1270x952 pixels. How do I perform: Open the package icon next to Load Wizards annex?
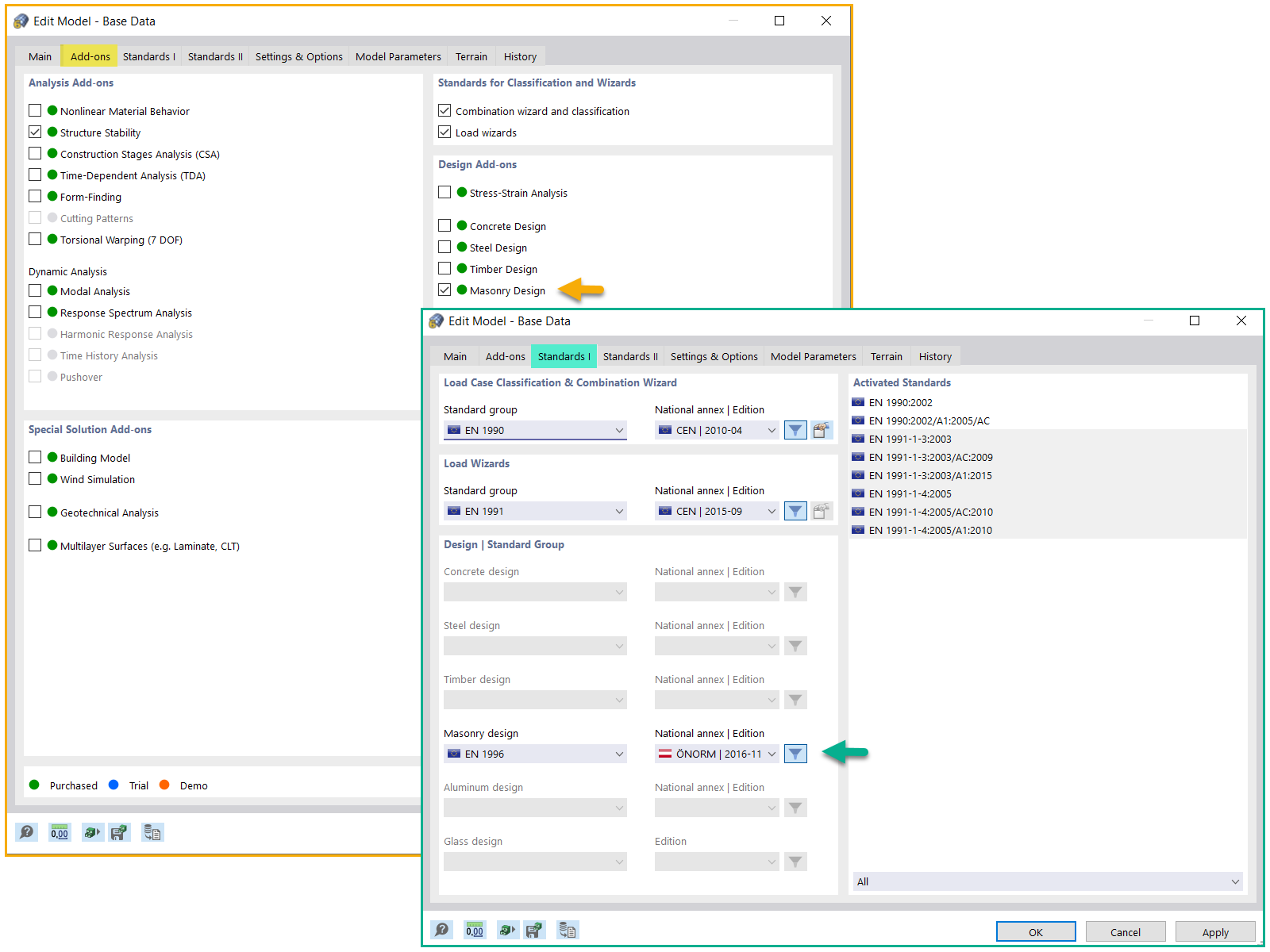(822, 510)
